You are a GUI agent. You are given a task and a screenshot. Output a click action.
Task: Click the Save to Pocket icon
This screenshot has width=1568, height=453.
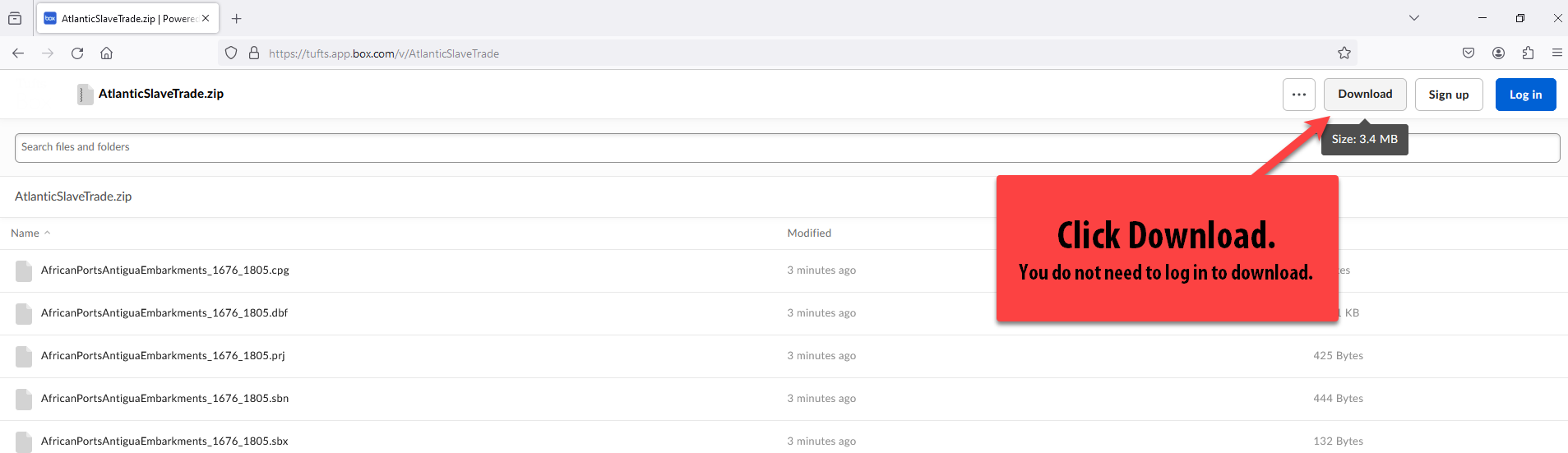click(x=1469, y=53)
